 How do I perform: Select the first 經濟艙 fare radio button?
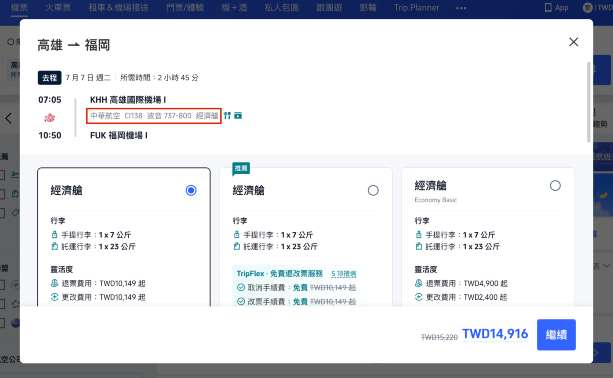191,190
